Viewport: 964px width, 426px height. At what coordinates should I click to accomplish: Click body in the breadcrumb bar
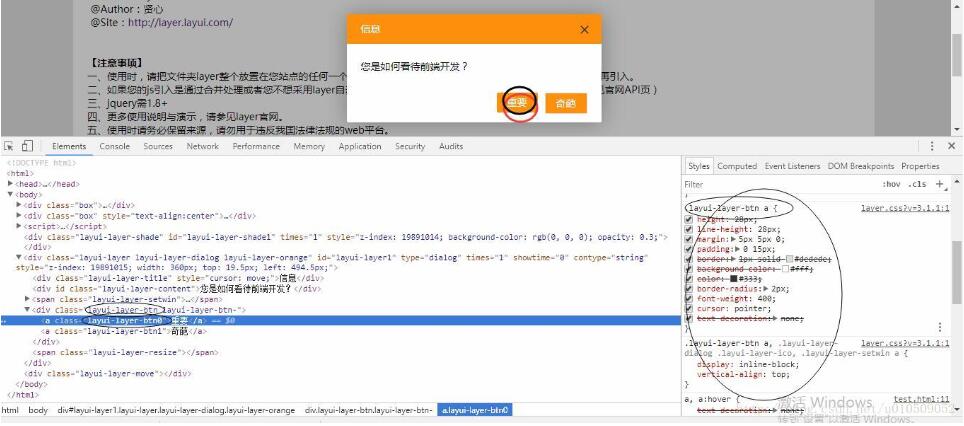38,410
